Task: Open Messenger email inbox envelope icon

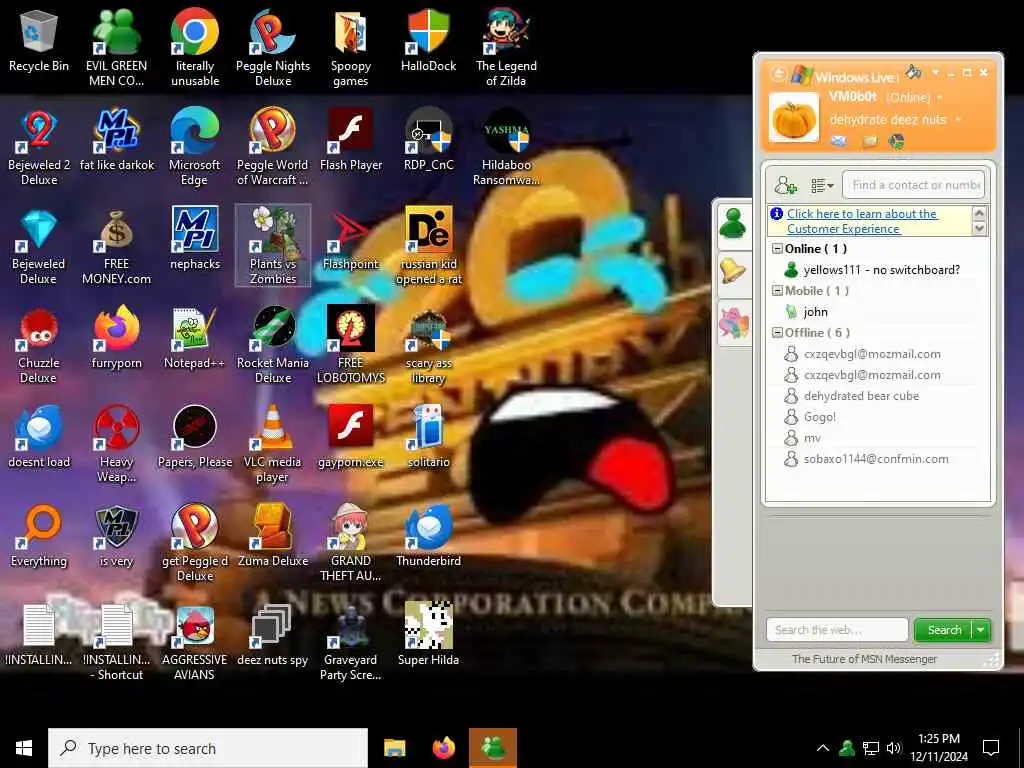Action: tap(839, 141)
